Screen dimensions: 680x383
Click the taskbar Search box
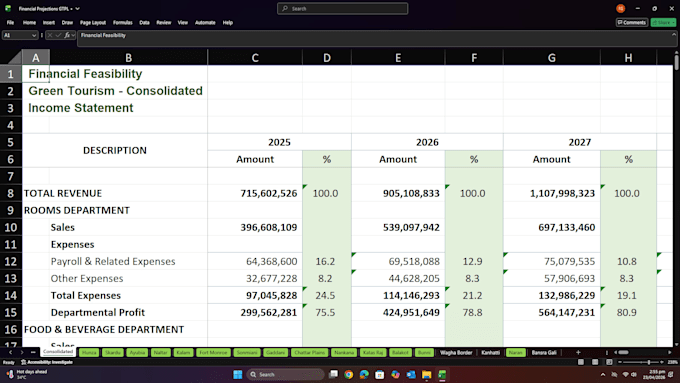pos(286,374)
